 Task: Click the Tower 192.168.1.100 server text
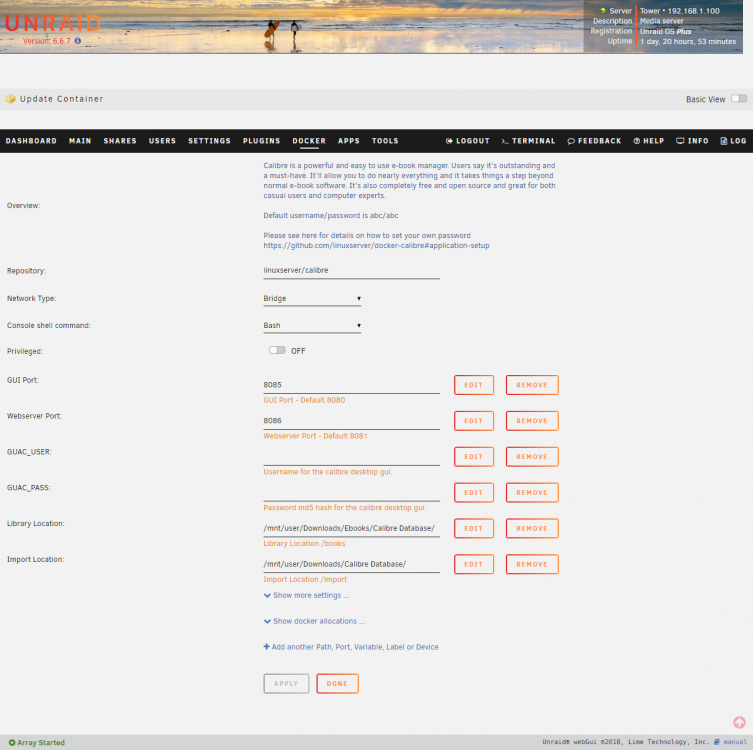680,11
